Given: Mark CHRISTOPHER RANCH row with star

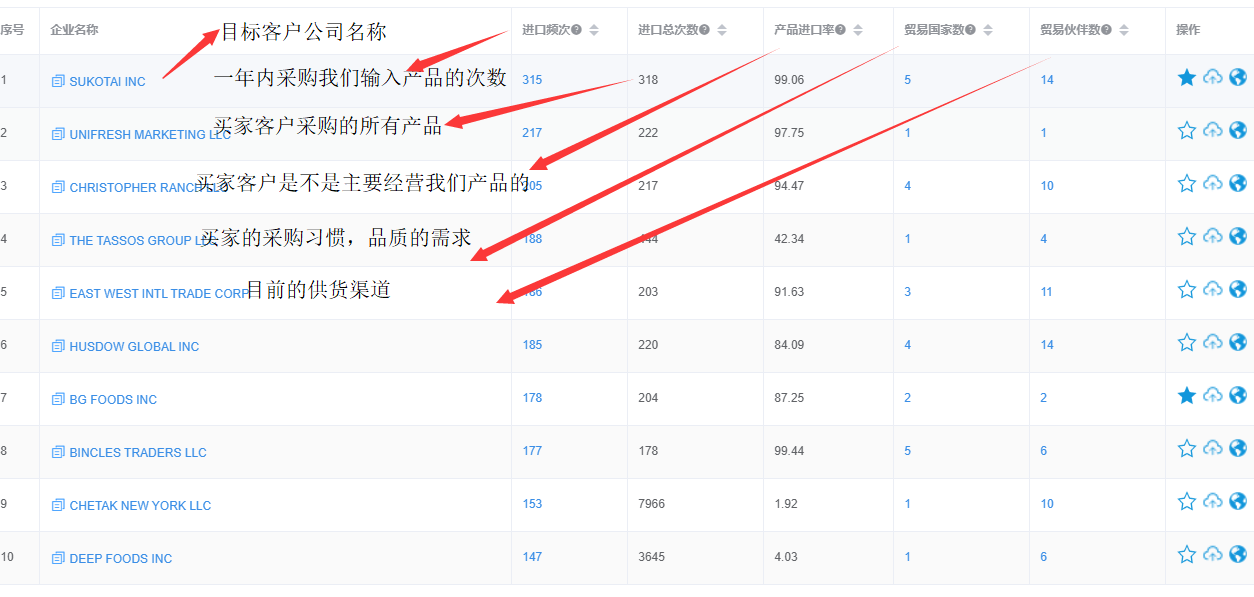Looking at the screenshot, I should pyautogui.click(x=1187, y=183).
